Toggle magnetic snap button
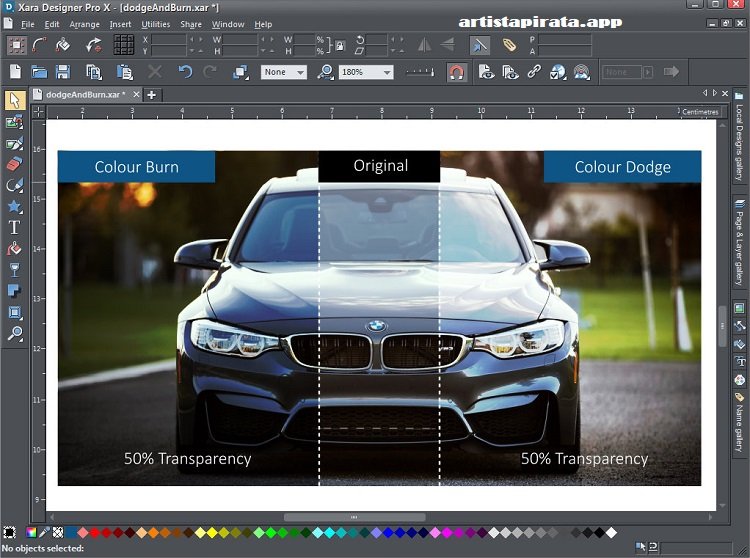 tap(457, 72)
